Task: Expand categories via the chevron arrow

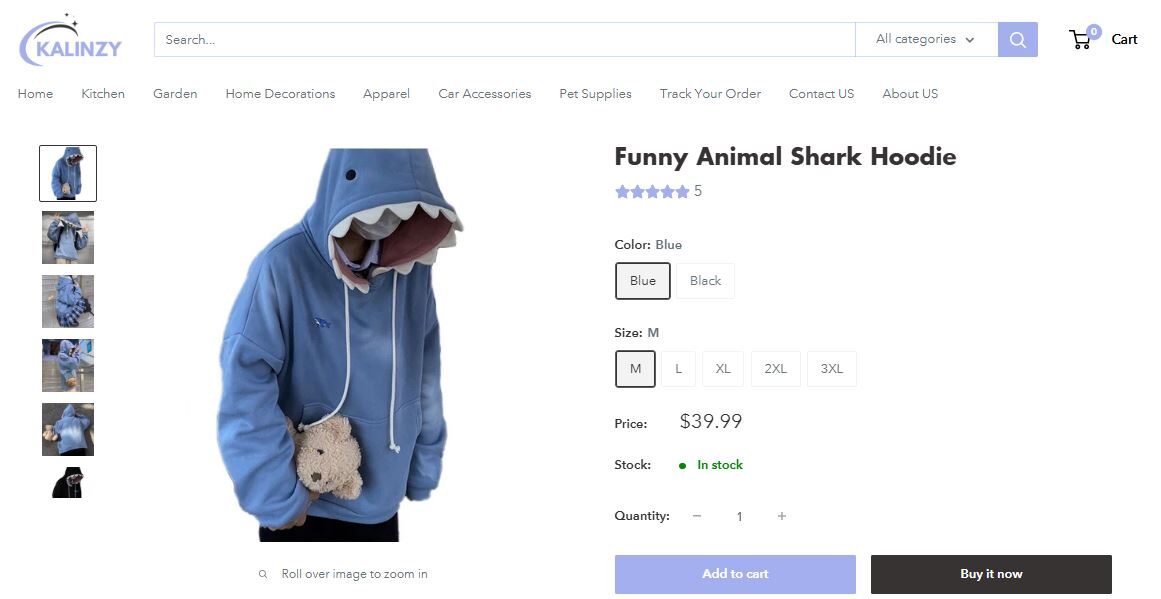Action: pos(969,40)
